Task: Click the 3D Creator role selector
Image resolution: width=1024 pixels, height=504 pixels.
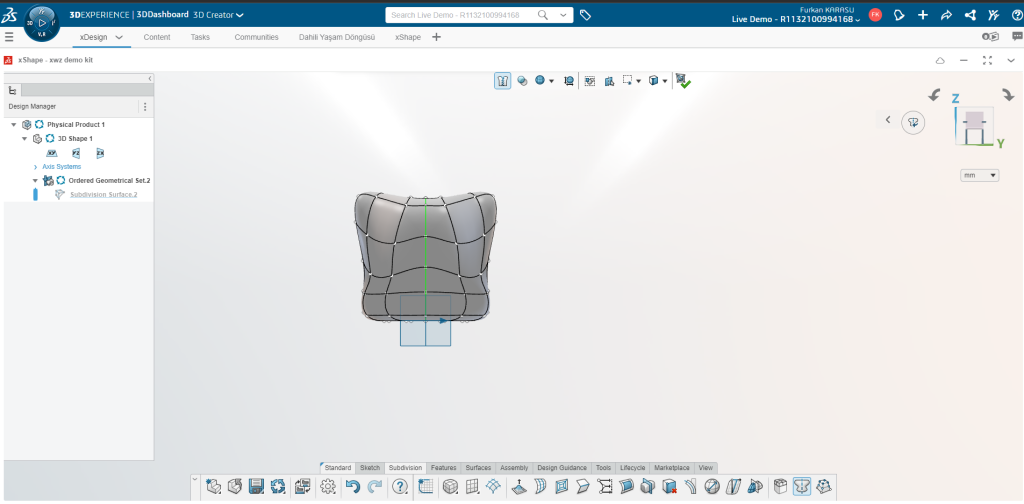Action: [218, 15]
